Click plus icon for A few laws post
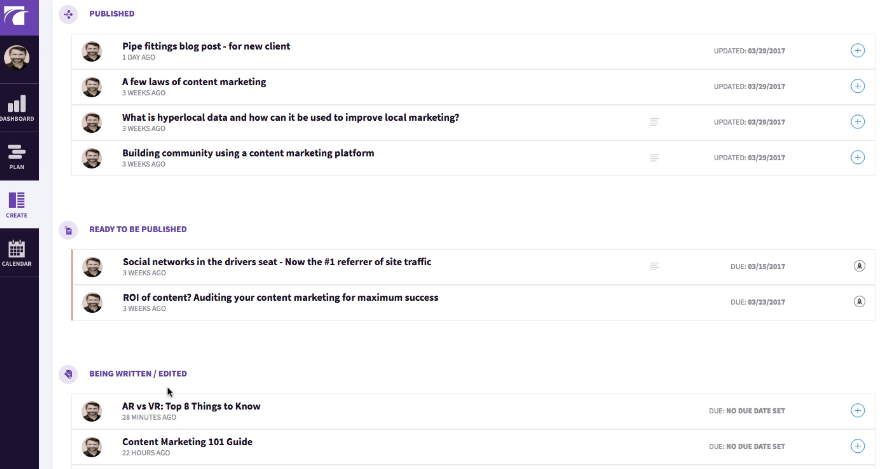Viewport: 887px width, 469px height. click(x=857, y=86)
